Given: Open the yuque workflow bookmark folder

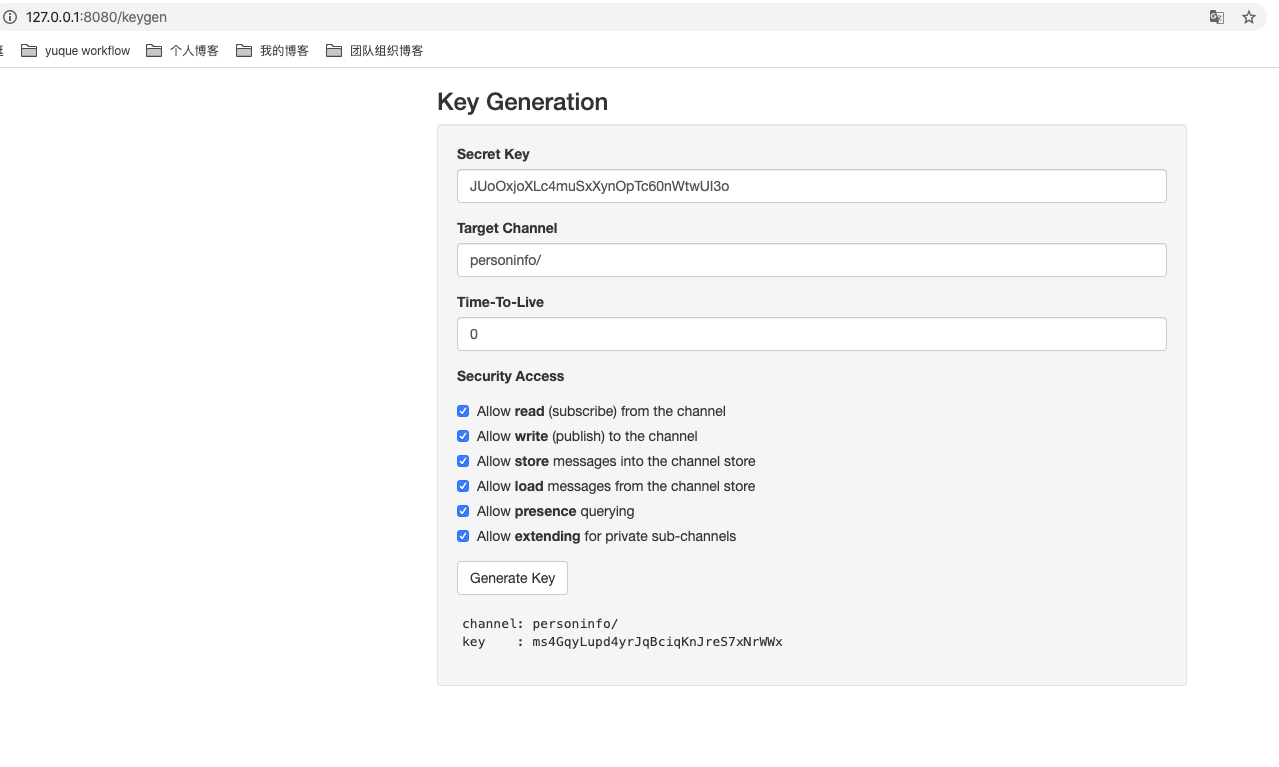Looking at the screenshot, I should point(76,51).
